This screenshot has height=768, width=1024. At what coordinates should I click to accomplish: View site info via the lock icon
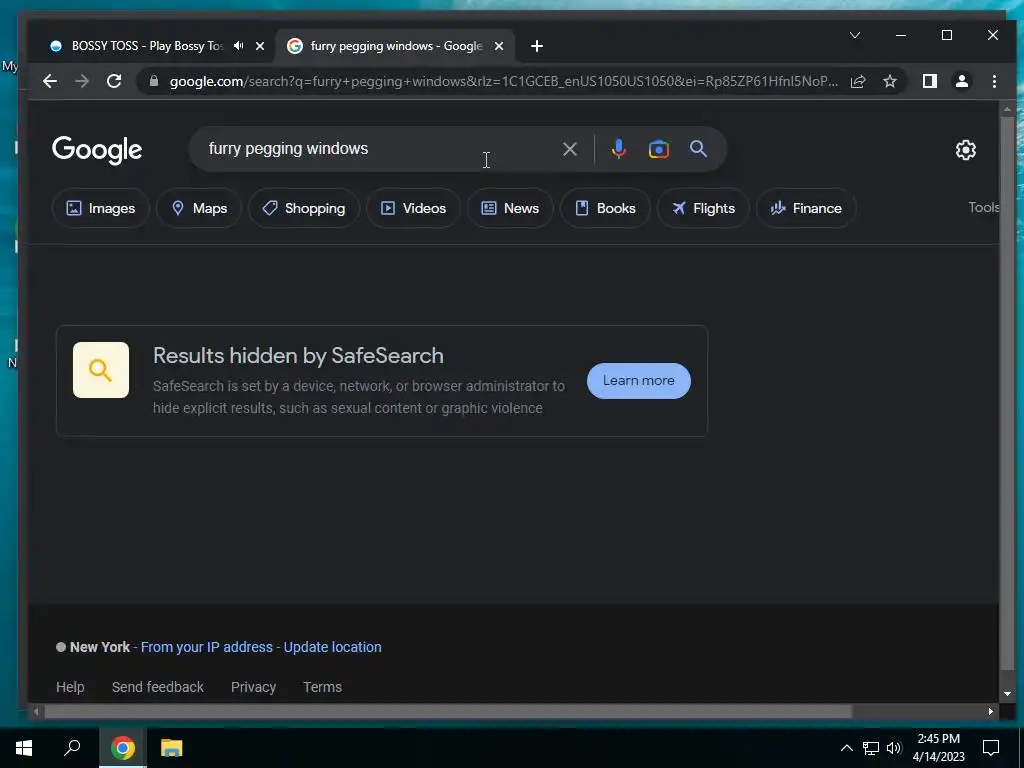click(154, 81)
